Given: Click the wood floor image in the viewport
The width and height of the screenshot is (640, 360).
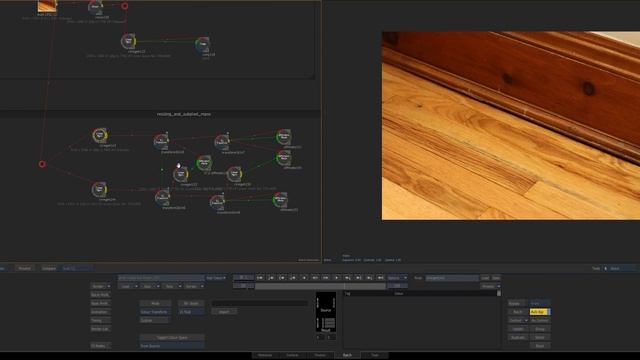Looking at the screenshot, I should point(511,126).
